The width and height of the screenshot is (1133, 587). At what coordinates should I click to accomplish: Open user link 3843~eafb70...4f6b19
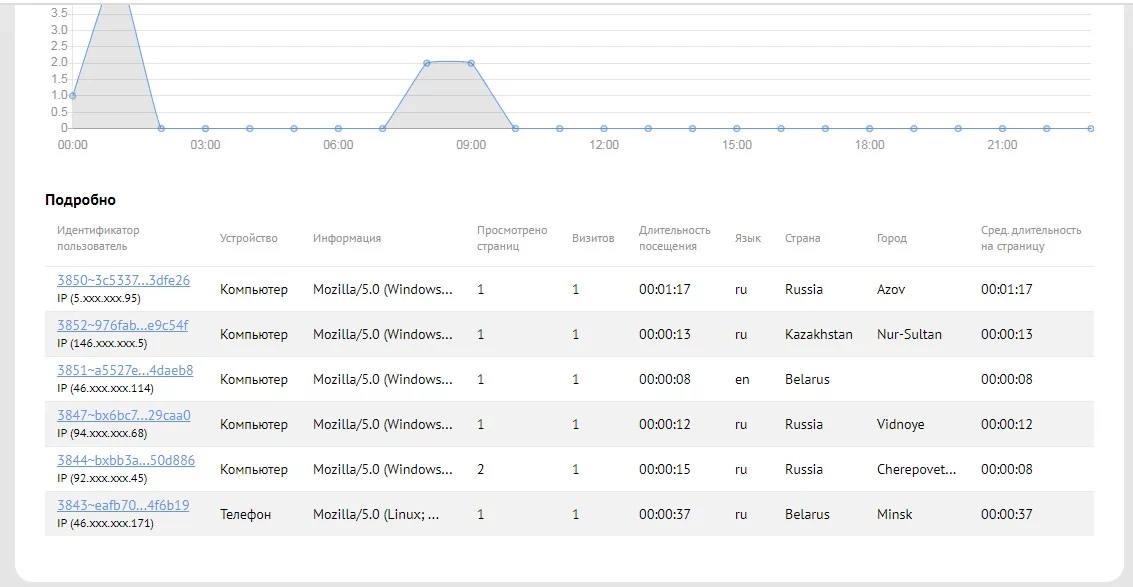pos(123,506)
